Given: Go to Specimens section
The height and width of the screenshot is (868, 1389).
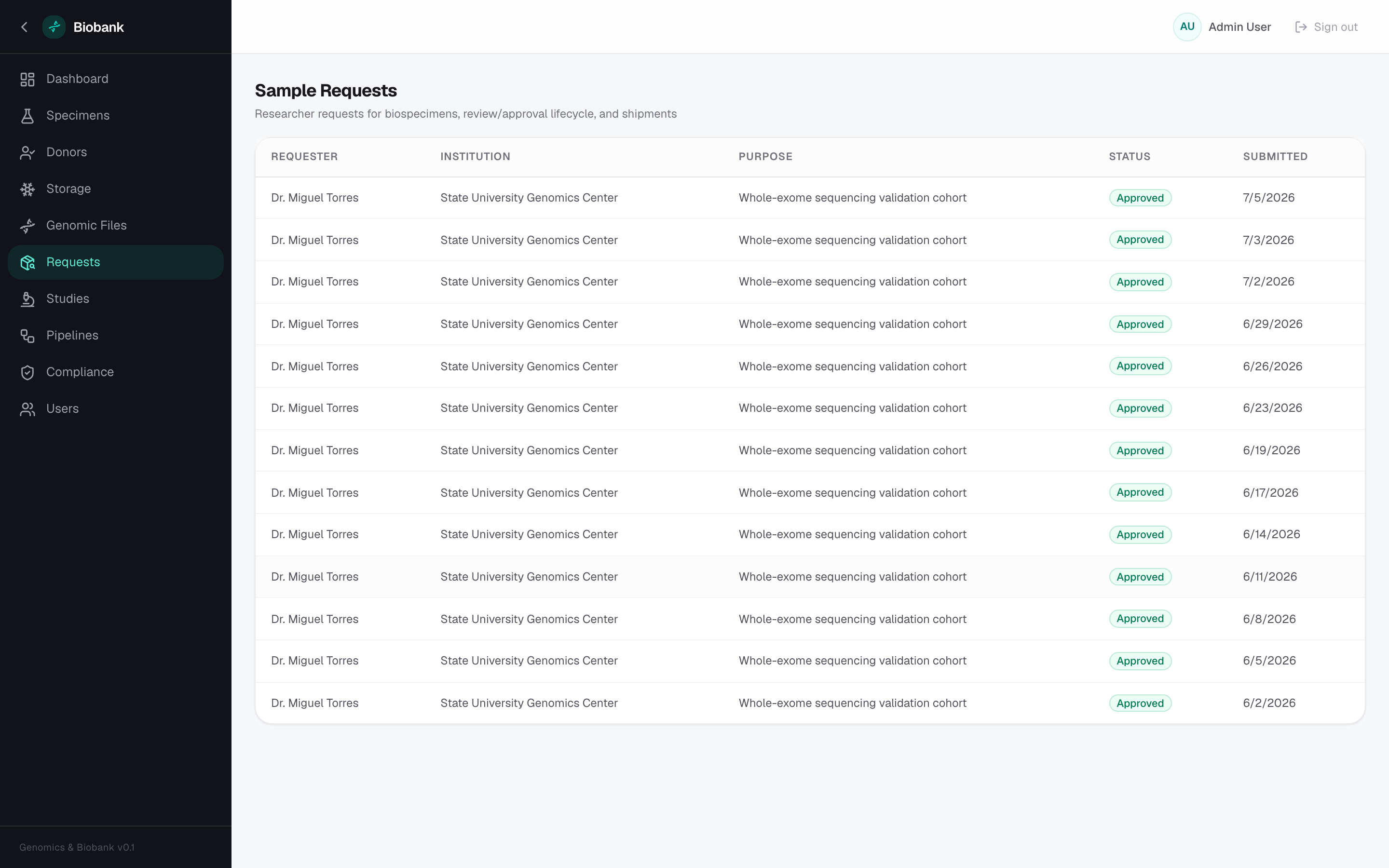Looking at the screenshot, I should point(115,116).
